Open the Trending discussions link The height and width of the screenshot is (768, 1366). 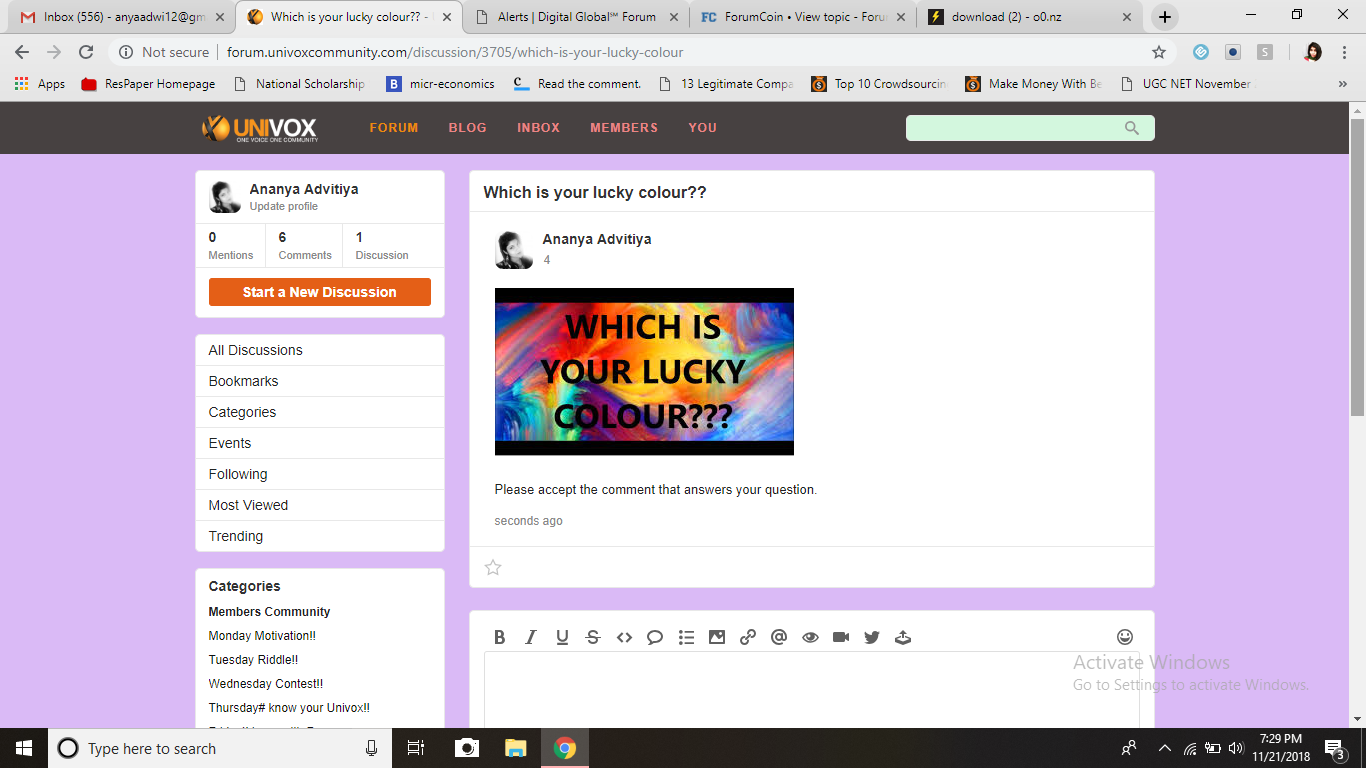pos(235,536)
